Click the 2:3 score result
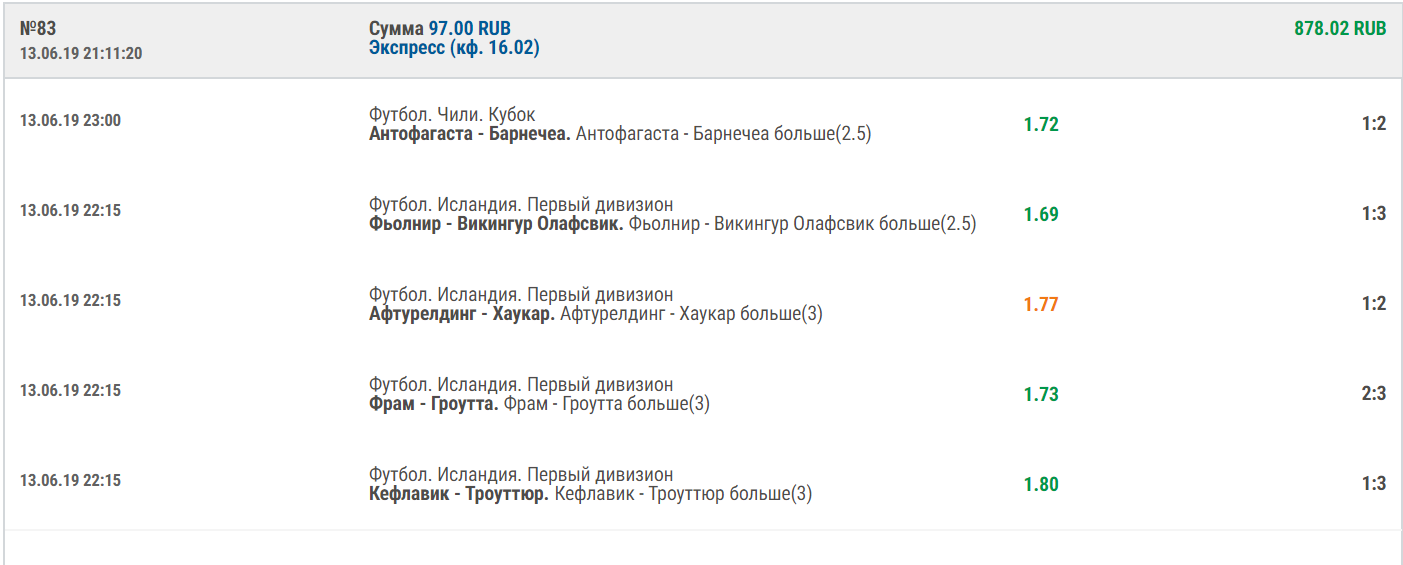This screenshot has height=565, width=1403. [x=1373, y=394]
